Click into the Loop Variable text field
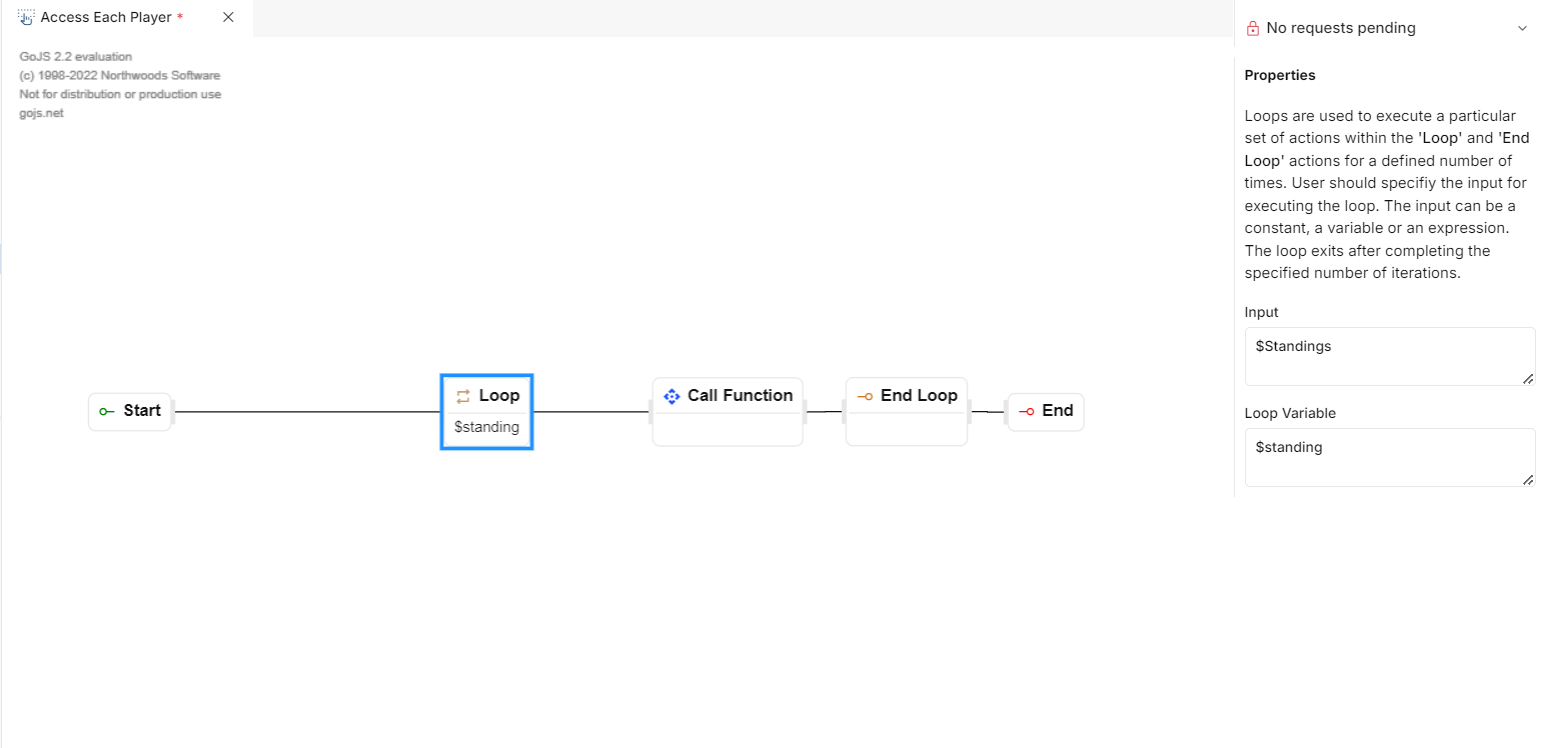This screenshot has height=748, width=1545. coord(1388,456)
